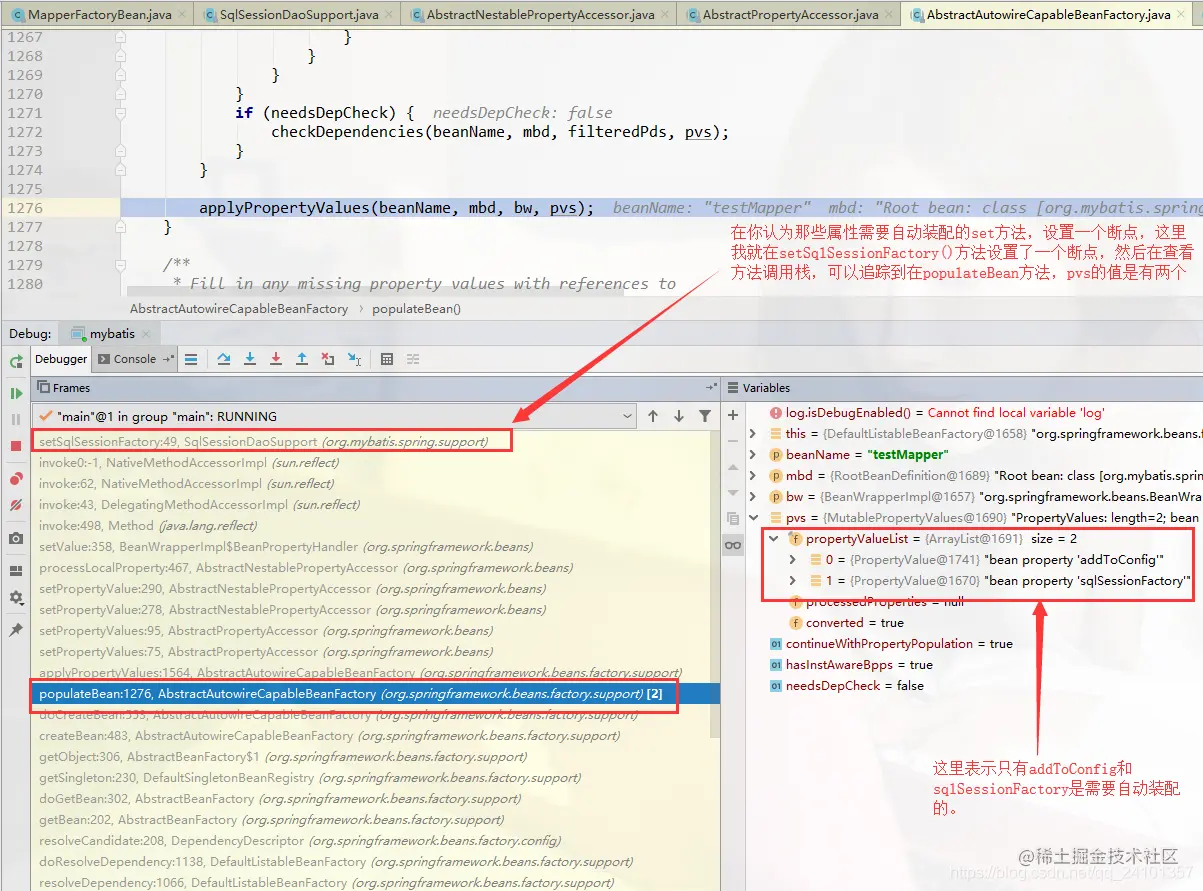Select populateBean:1276 frame
Image resolution: width=1203 pixels, height=891 pixels.
click(x=375, y=693)
